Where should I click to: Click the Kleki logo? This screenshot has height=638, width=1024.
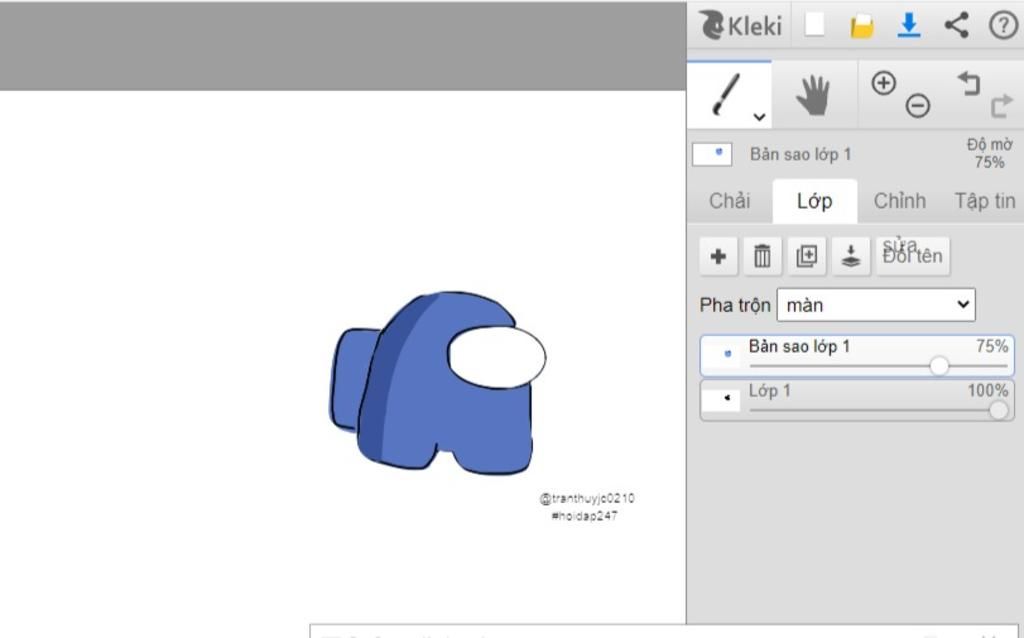(740, 25)
